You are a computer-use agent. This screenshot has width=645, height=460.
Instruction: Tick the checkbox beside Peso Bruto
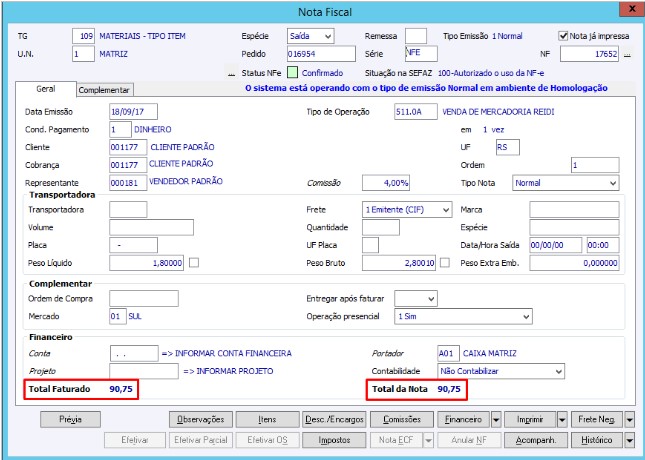(x=445, y=263)
